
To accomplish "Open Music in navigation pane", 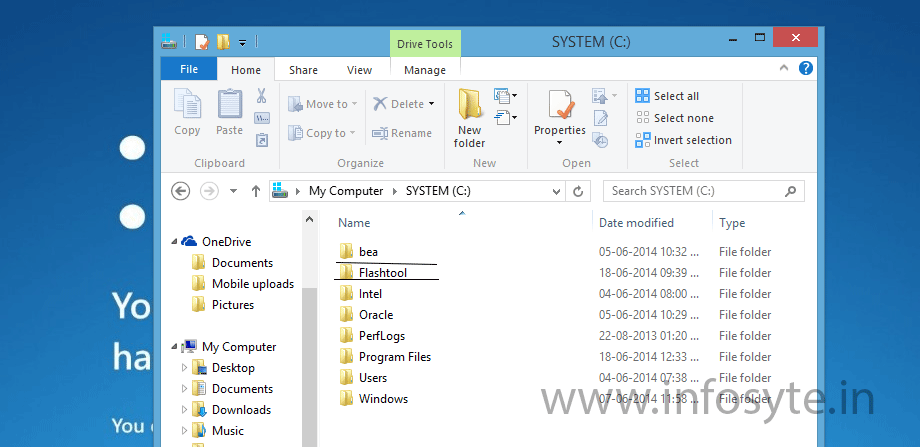I will coord(218,431).
